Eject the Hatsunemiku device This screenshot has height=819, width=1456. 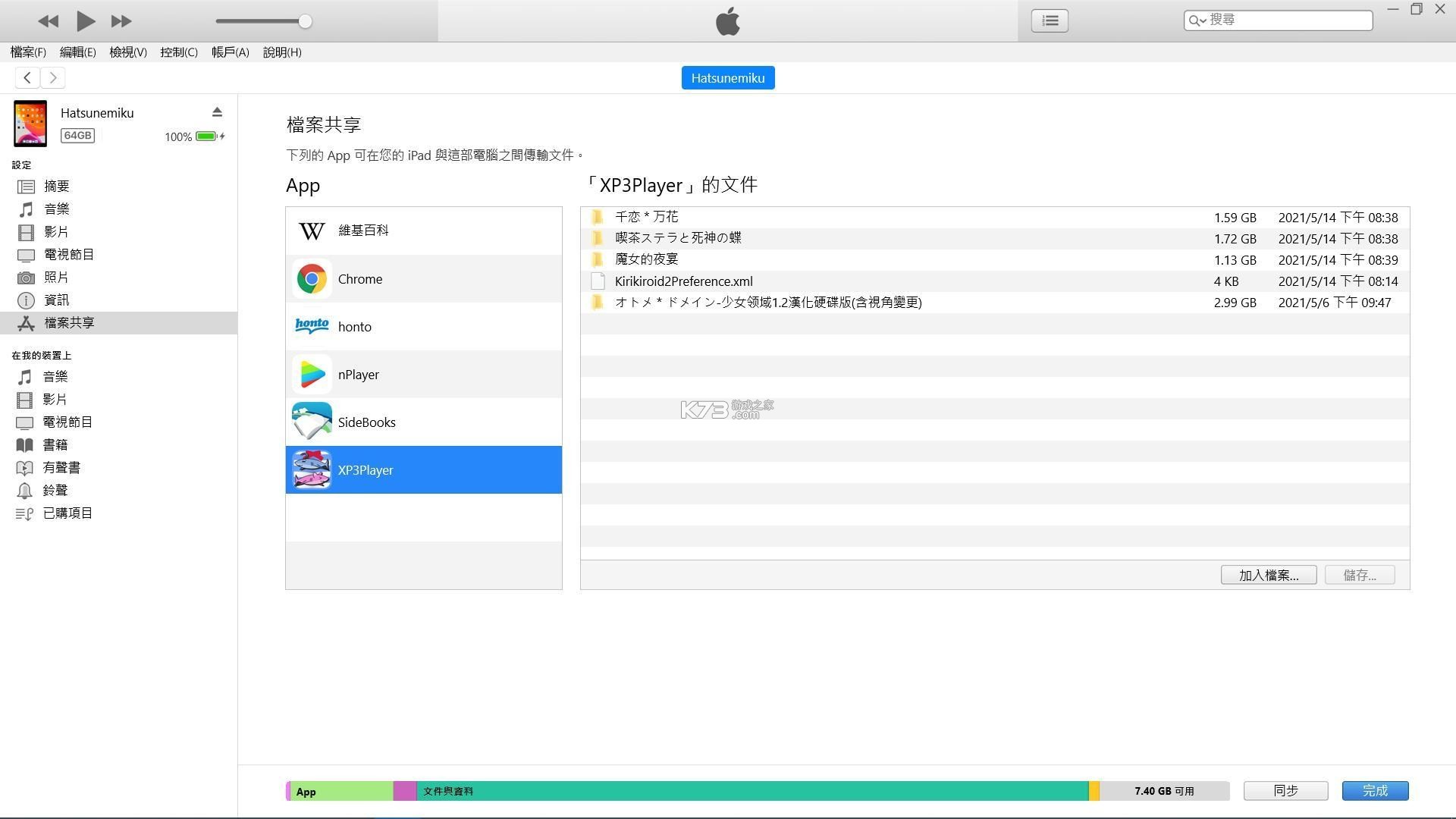(218, 111)
